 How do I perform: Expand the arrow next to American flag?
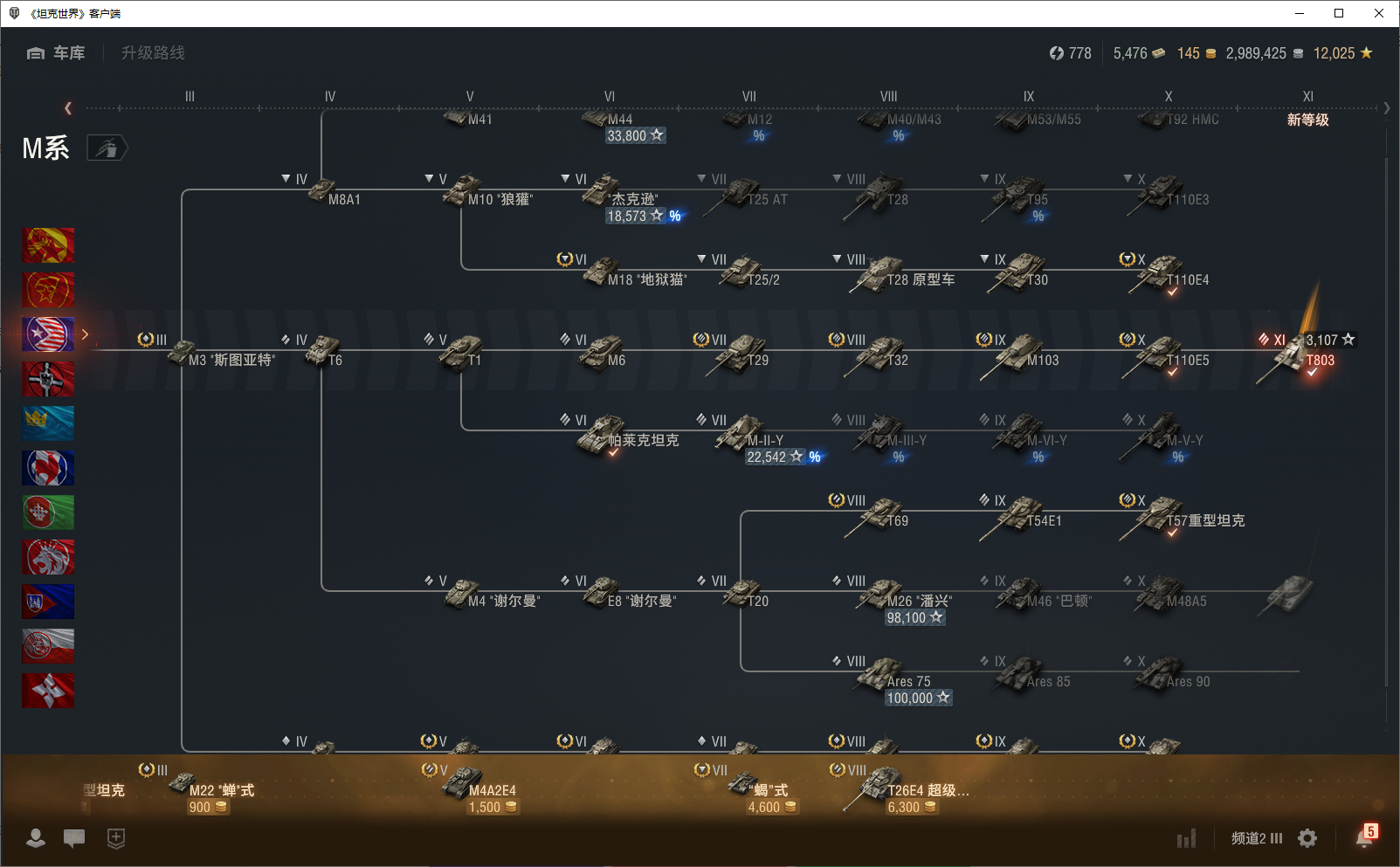coord(85,334)
